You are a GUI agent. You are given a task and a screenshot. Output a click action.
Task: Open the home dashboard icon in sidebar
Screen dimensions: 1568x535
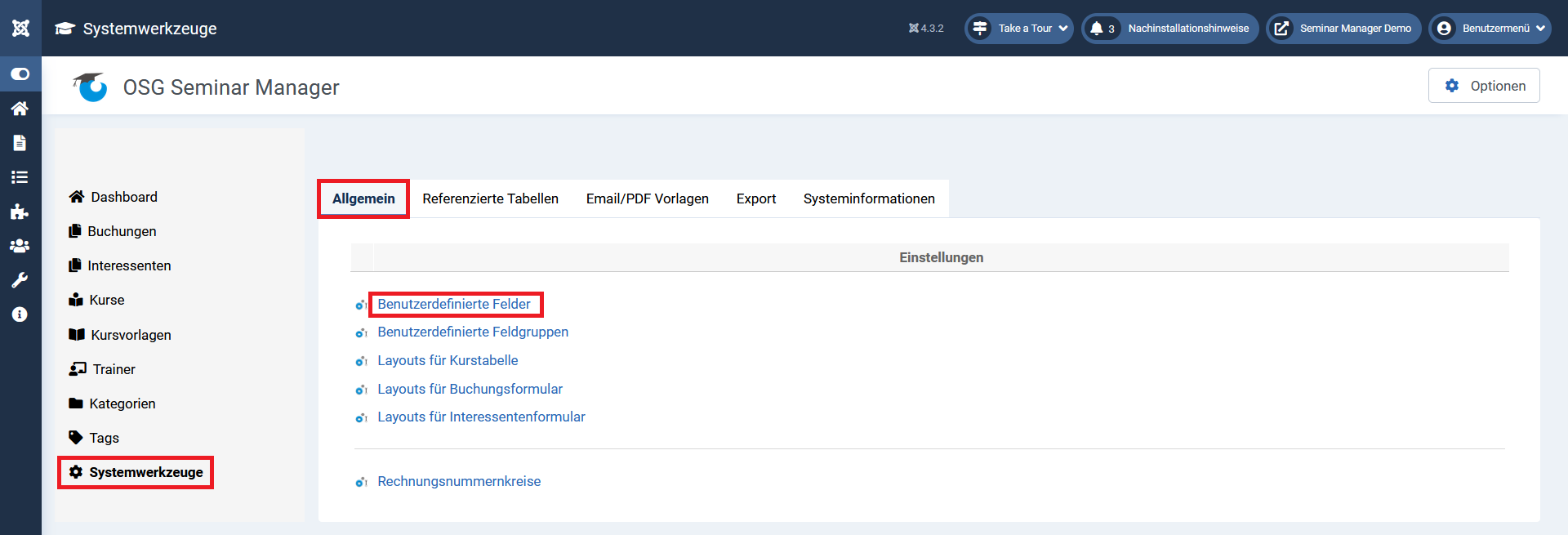20,109
